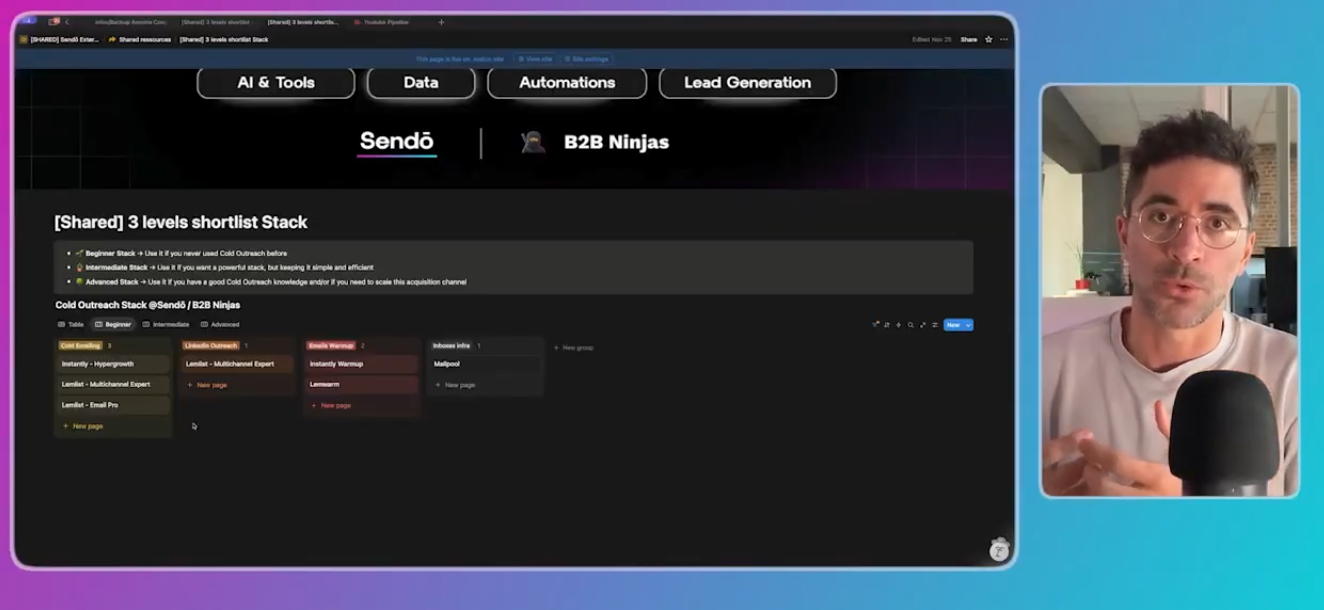Image resolution: width=1324 pixels, height=610 pixels.
Task: Click the B2B Ninjas ninja logo
Action: pyautogui.click(x=533, y=142)
